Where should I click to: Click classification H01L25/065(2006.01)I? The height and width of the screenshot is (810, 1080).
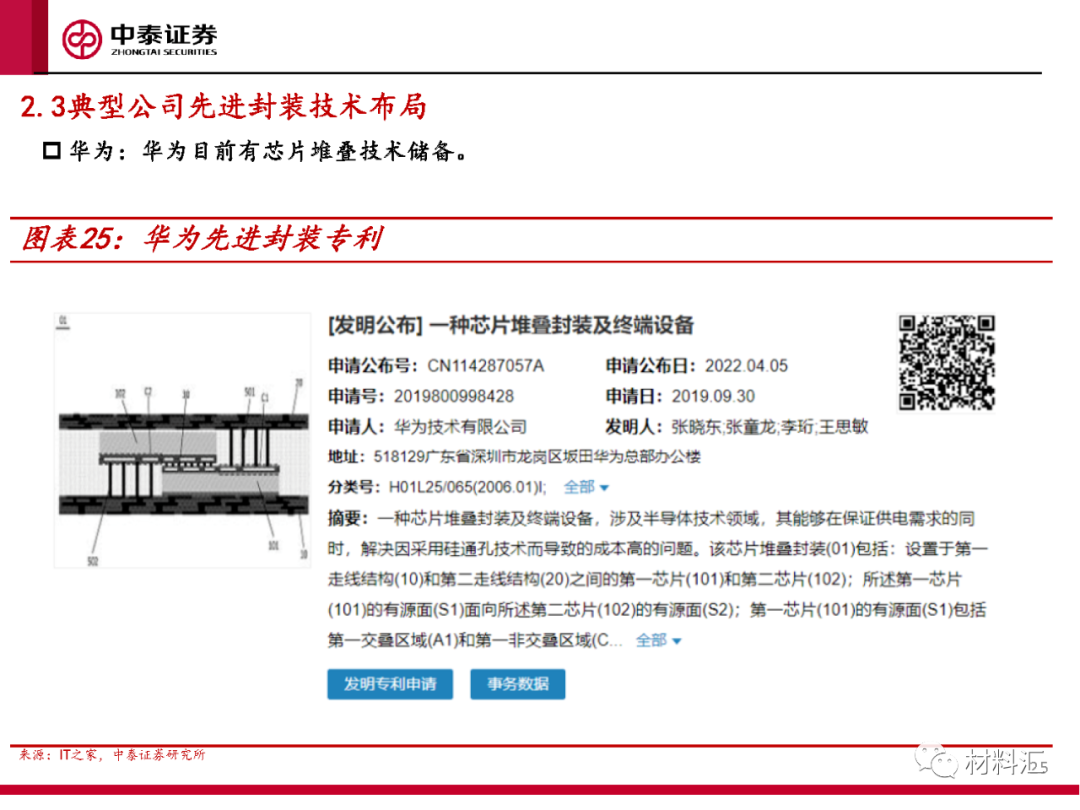467,488
